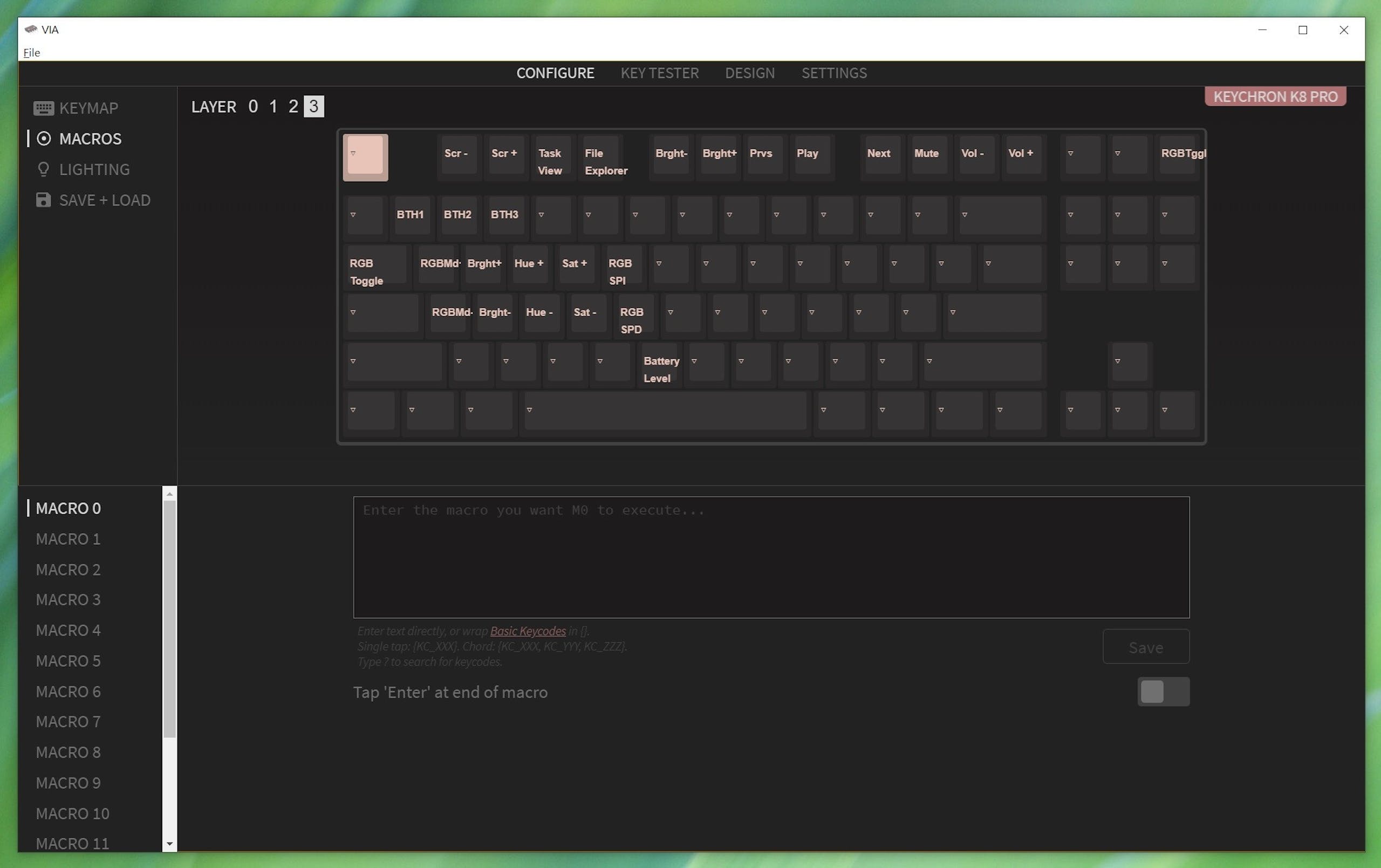Switch to the DESIGN tab

750,73
